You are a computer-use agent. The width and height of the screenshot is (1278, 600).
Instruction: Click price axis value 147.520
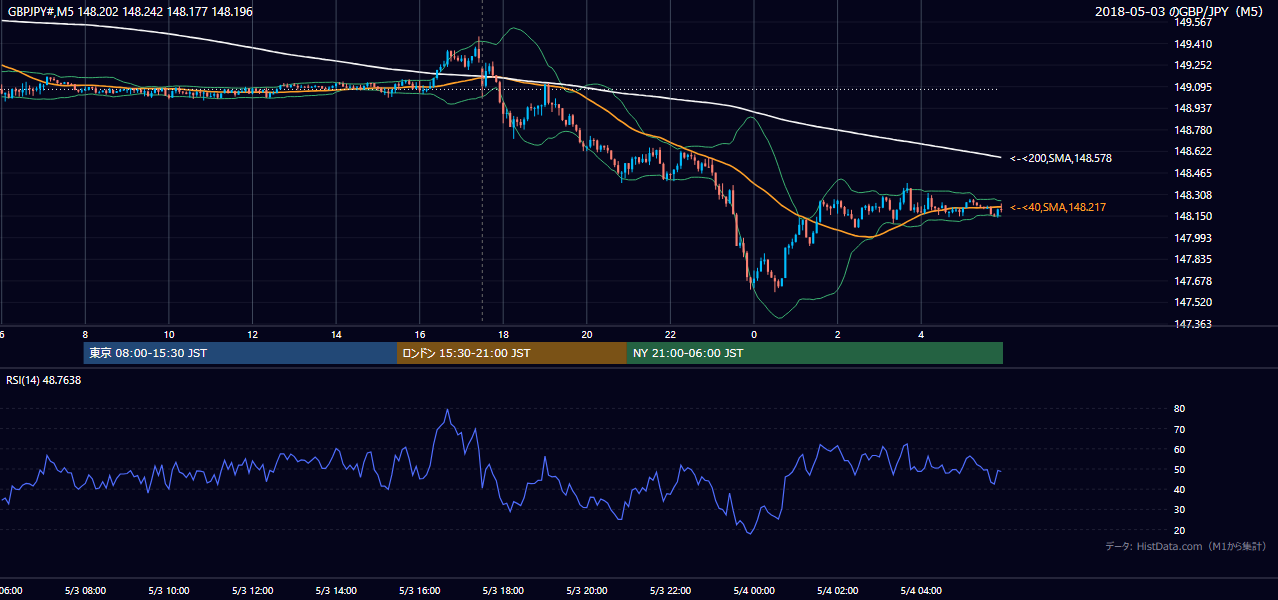point(1193,302)
